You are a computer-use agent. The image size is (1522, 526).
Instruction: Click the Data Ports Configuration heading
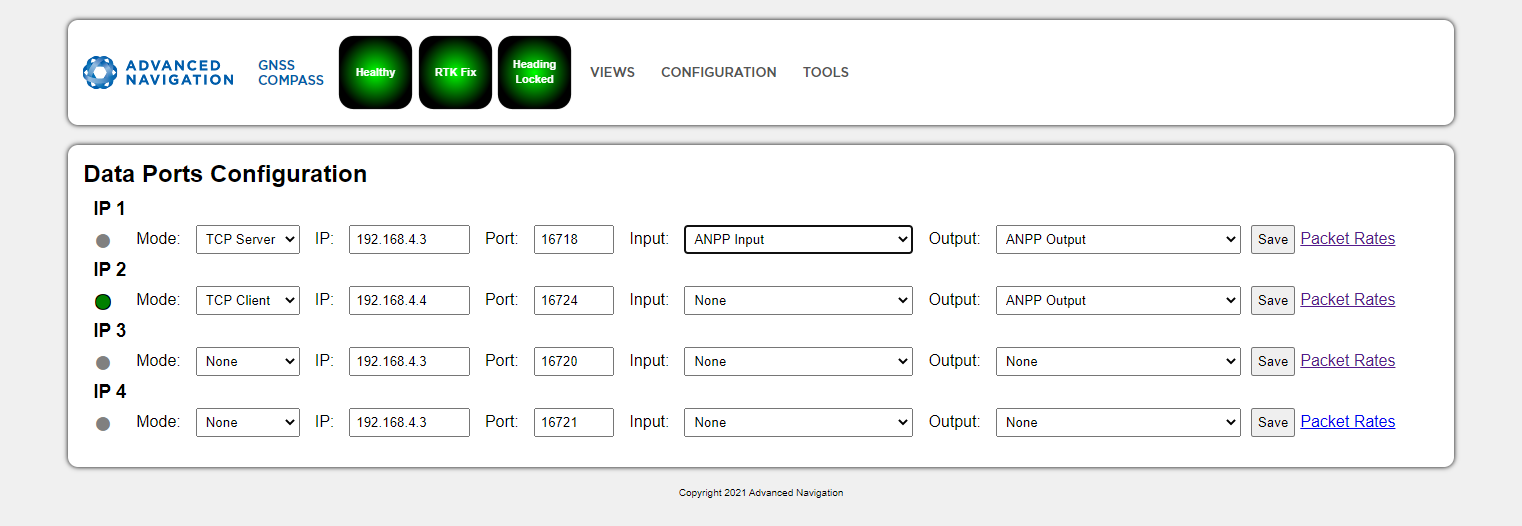point(225,174)
